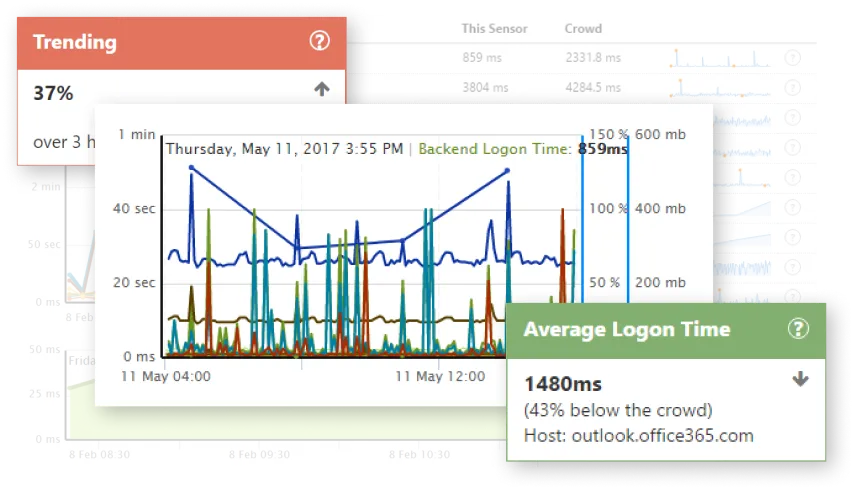Click the Backend Logon Time tooltip label
Image resolution: width=855 pixels, height=490 pixels.
point(494,149)
